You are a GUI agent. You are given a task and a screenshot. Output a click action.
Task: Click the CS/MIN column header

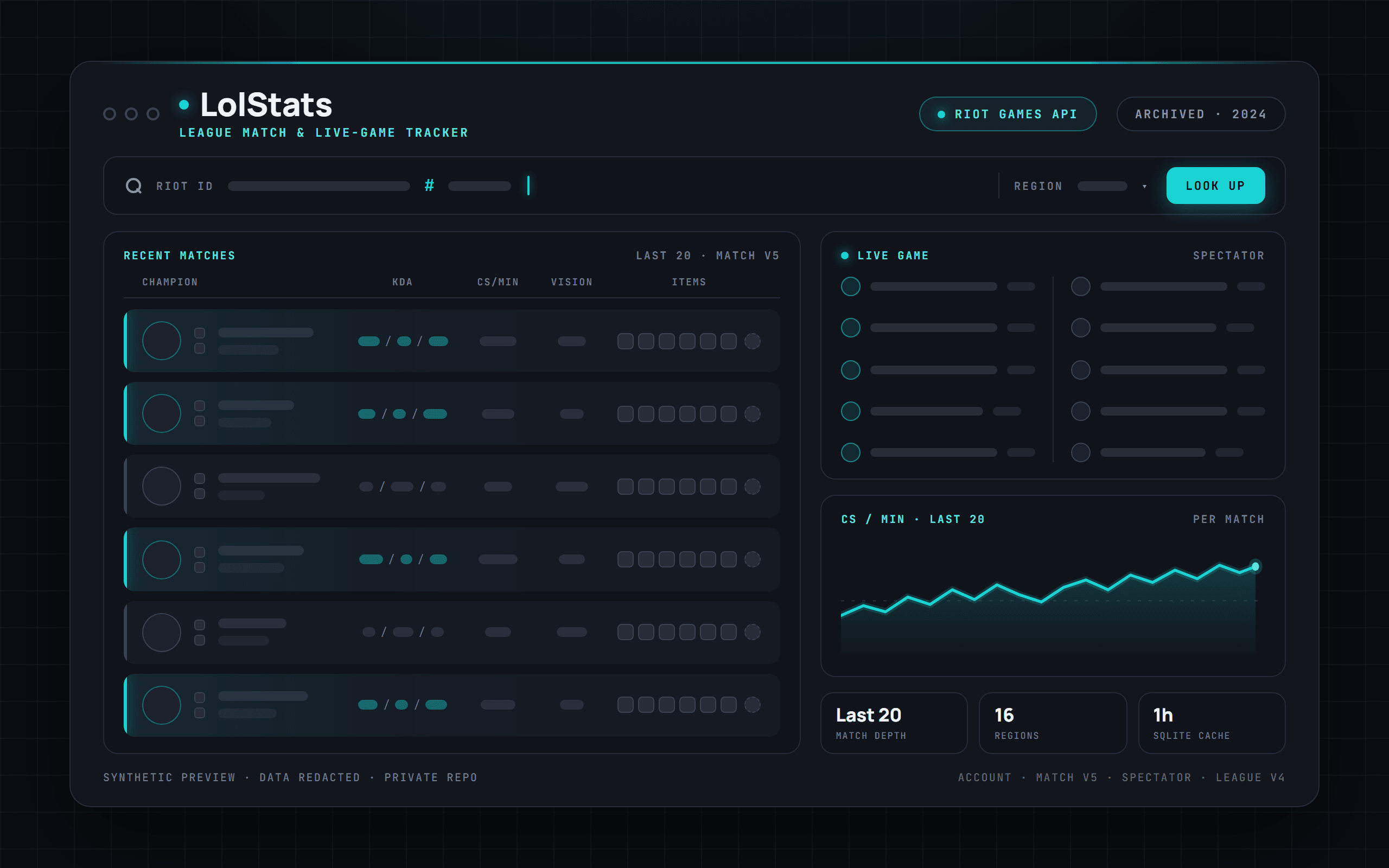[498, 282]
